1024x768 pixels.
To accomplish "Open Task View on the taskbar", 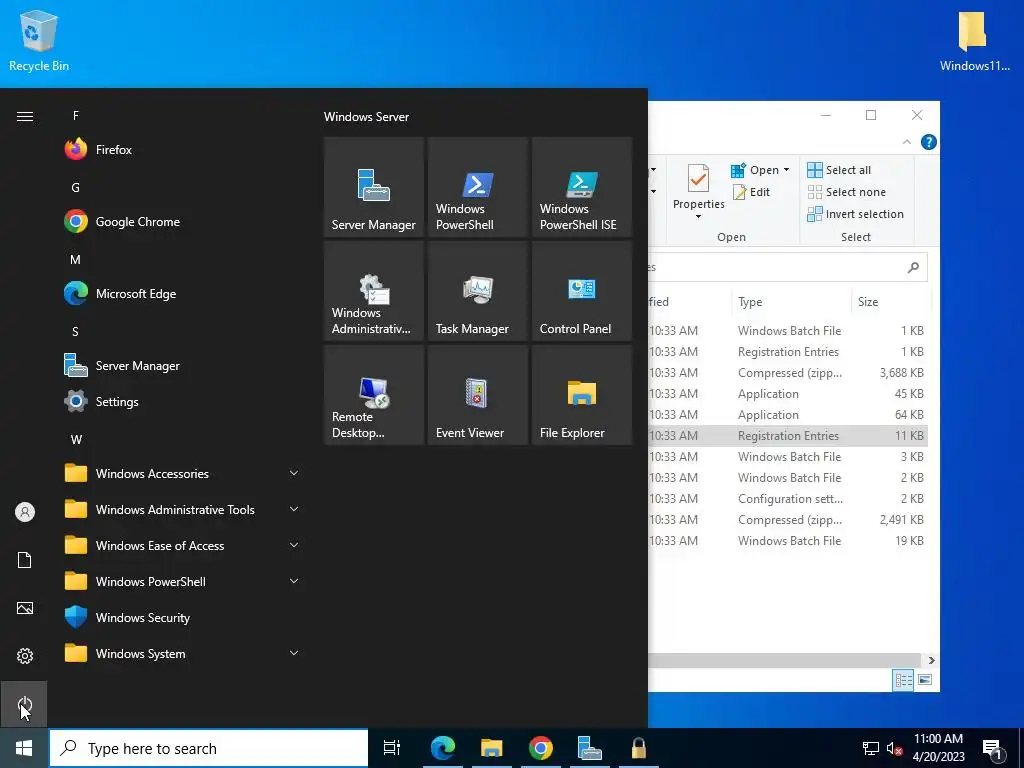I will click(392, 748).
